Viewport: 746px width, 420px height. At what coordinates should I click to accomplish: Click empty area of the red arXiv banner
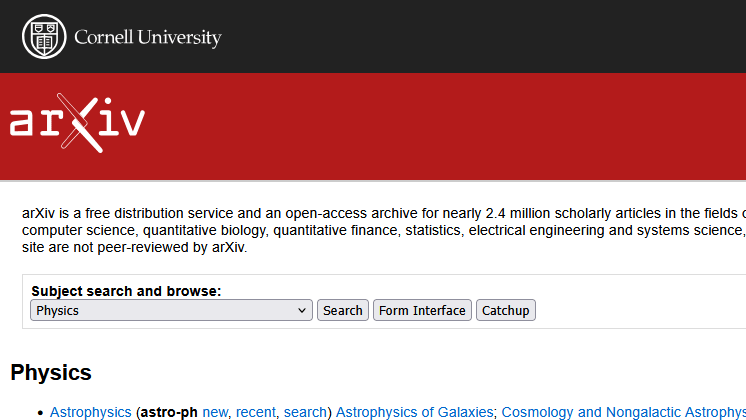click(450, 125)
